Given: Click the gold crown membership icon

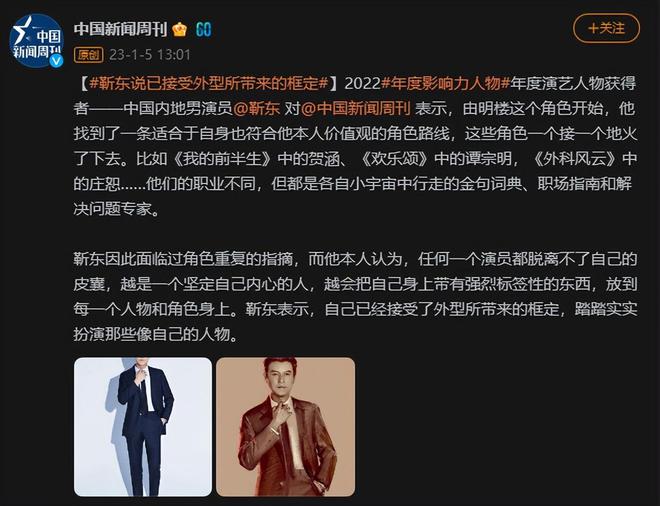Looking at the screenshot, I should pos(180,29).
